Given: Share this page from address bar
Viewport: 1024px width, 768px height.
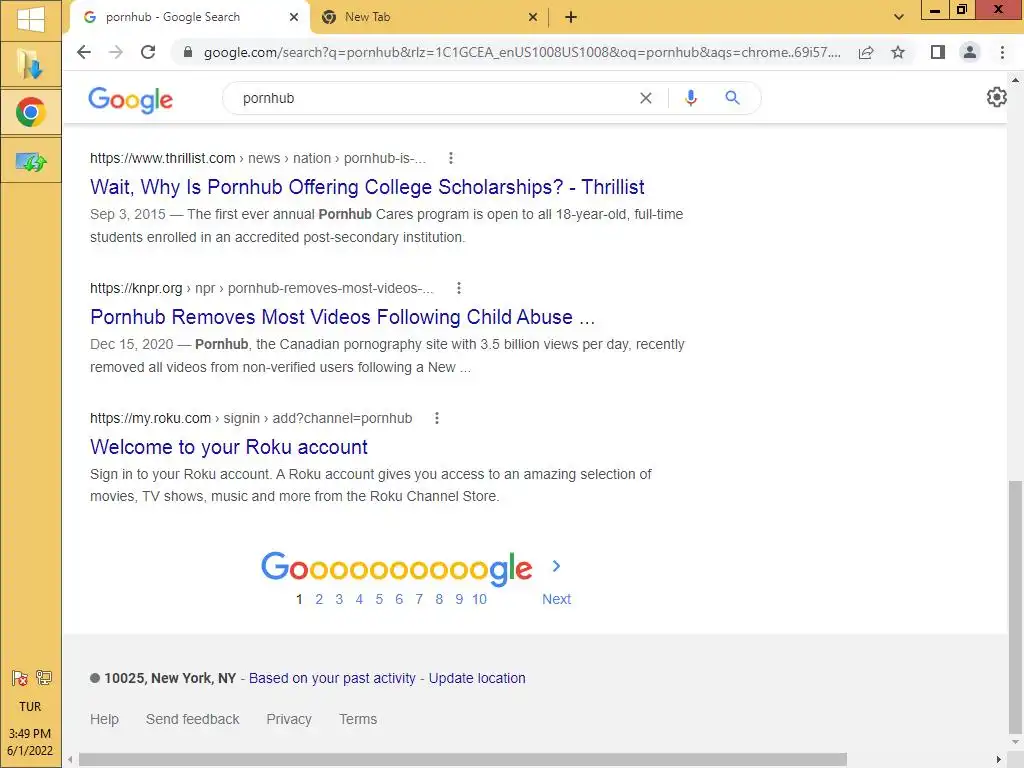Looking at the screenshot, I should tap(866, 52).
